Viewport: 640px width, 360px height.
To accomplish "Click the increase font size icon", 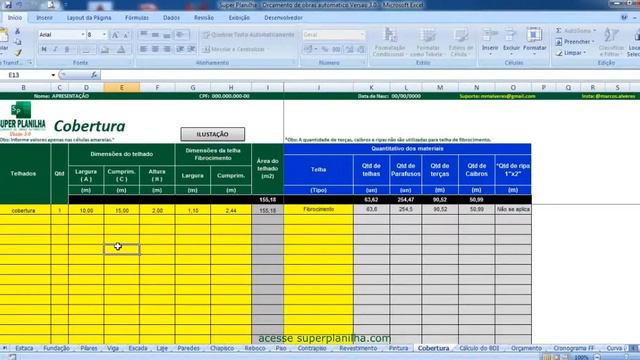I will pos(115,35).
